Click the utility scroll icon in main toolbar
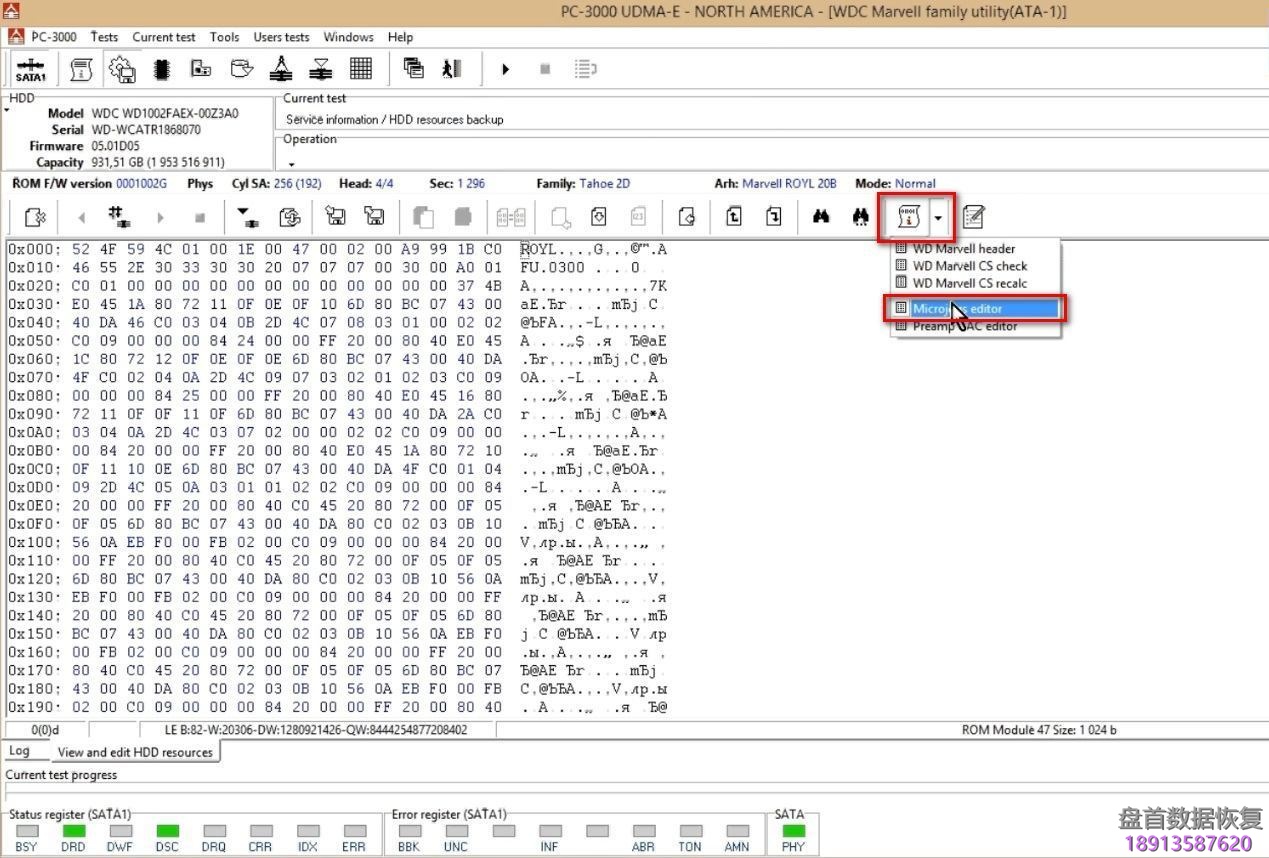This screenshot has height=858, width=1269. 81,69
